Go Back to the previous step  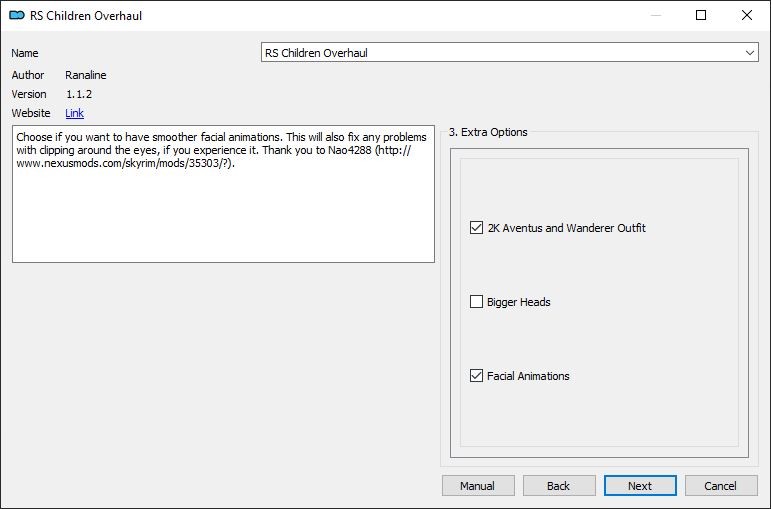pos(559,486)
